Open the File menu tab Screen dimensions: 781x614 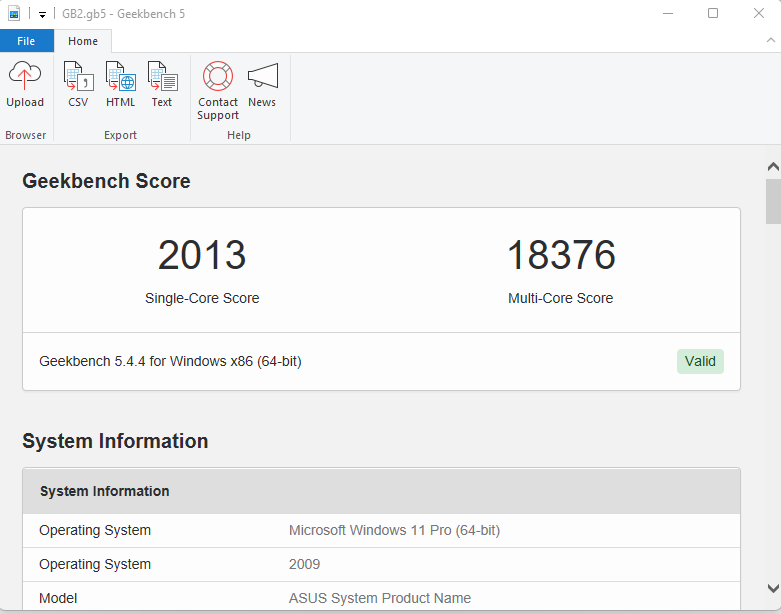click(x=26, y=41)
